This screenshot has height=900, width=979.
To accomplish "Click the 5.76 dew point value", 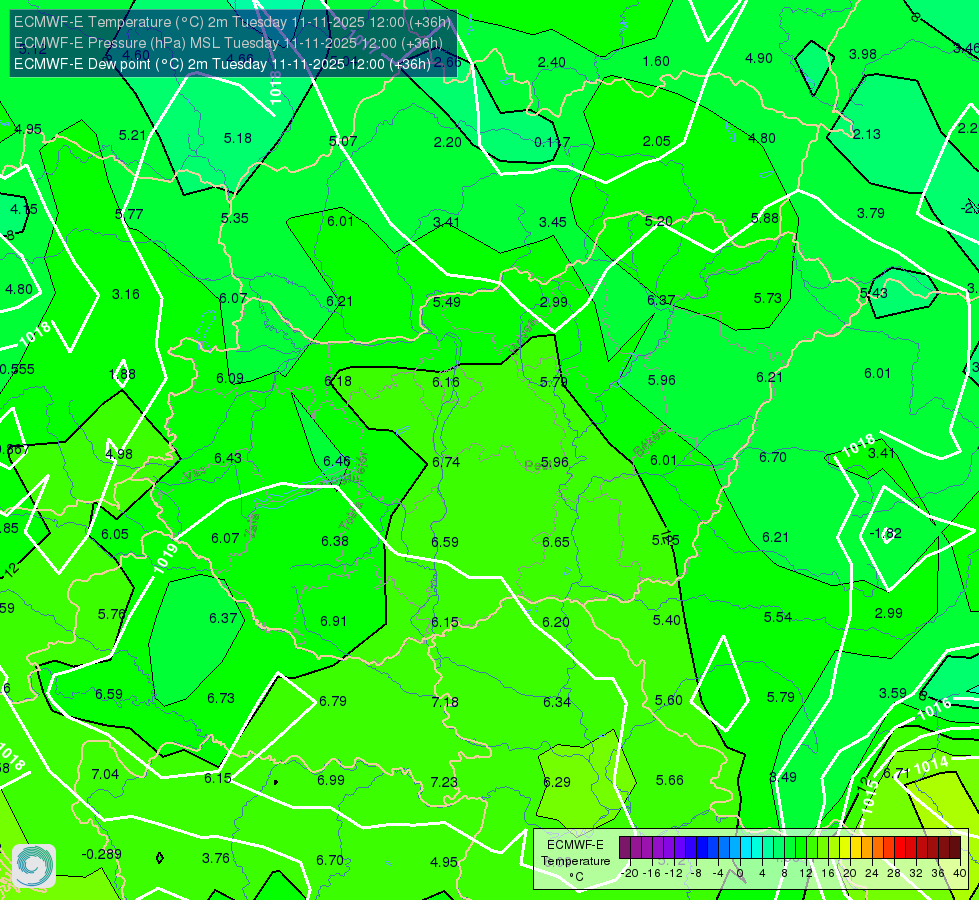I will 112,614.
